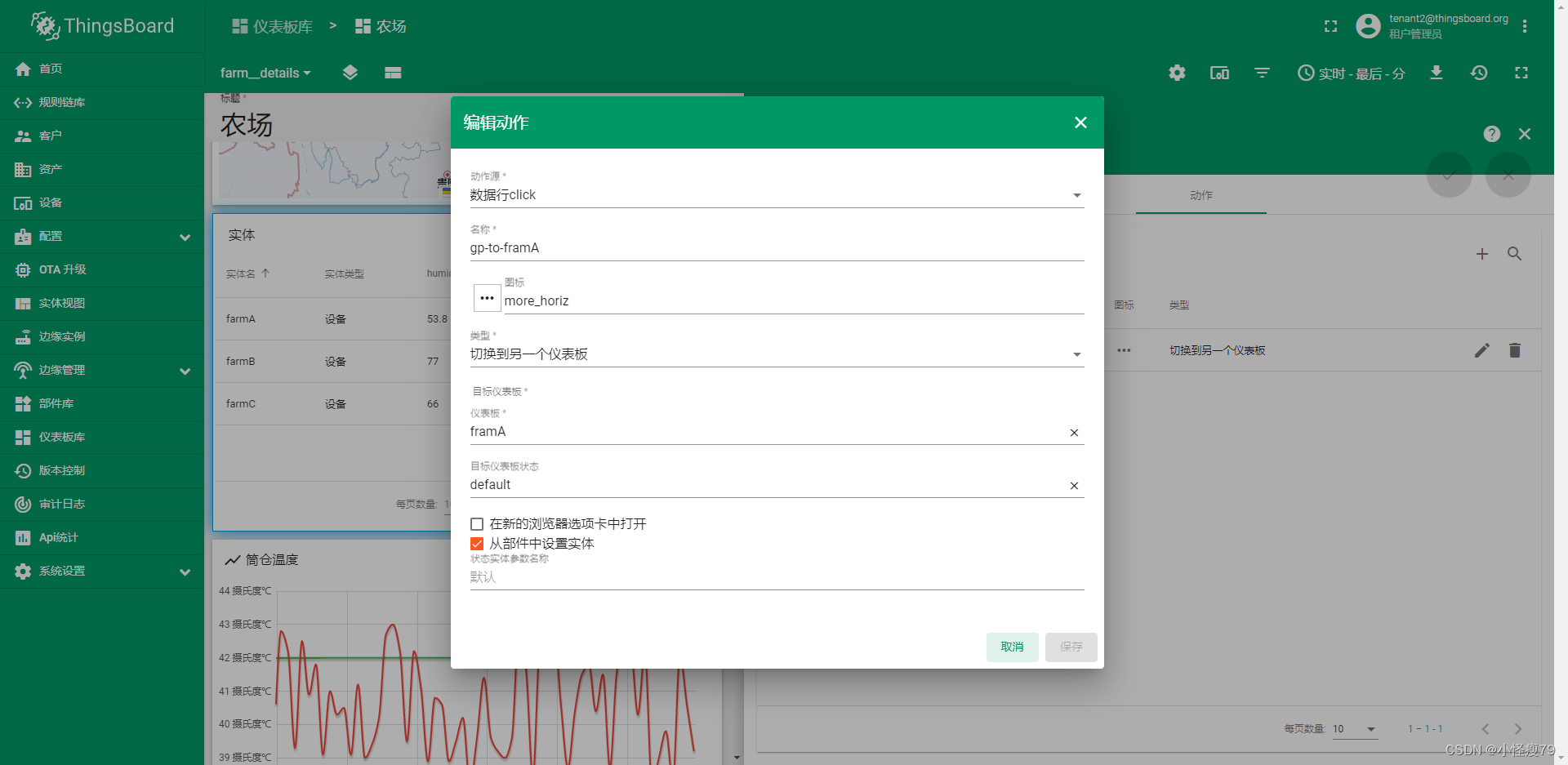Open the 每页数量 10 dropdown in the actions table
The width and height of the screenshot is (1568, 765).
1355,729
